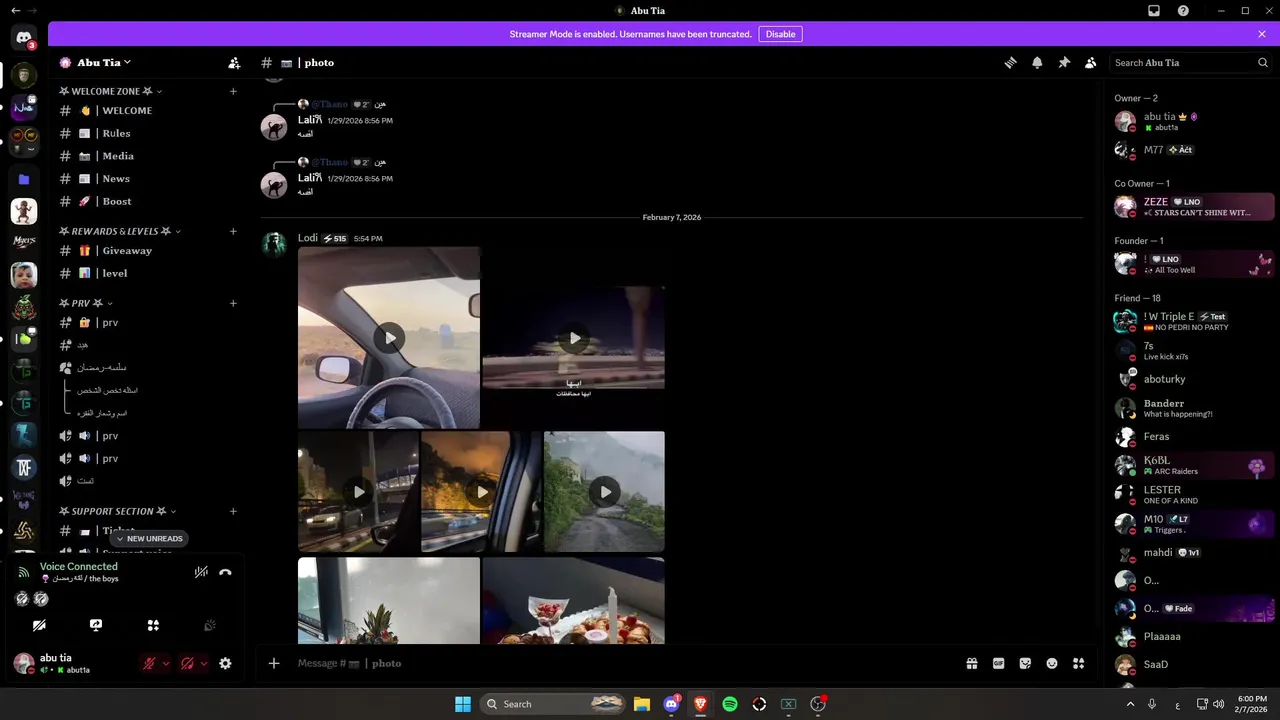Open Discord direct messages home icon
The width and height of the screenshot is (1280, 720).
click(x=24, y=38)
